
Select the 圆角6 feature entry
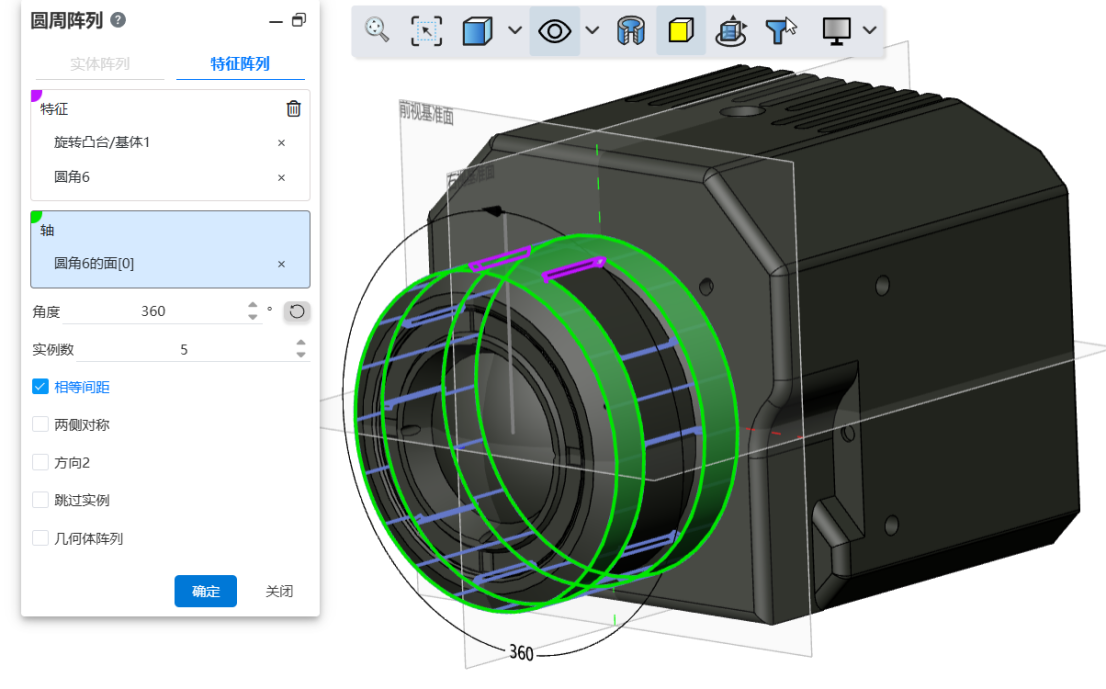(71, 177)
